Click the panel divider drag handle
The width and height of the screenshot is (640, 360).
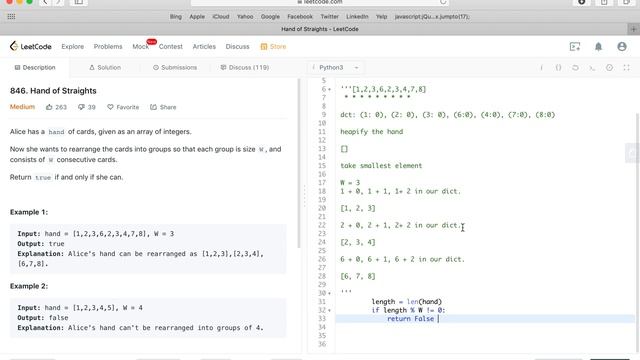coord(304,196)
